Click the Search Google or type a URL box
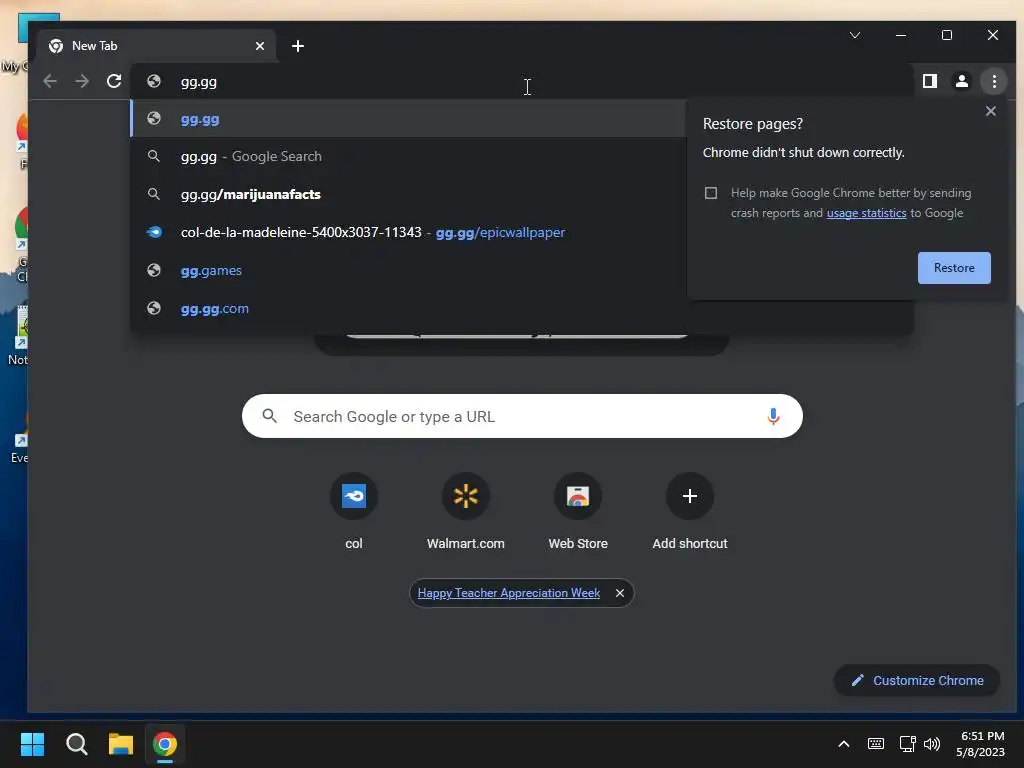The width and height of the screenshot is (1024, 768). coord(522,416)
